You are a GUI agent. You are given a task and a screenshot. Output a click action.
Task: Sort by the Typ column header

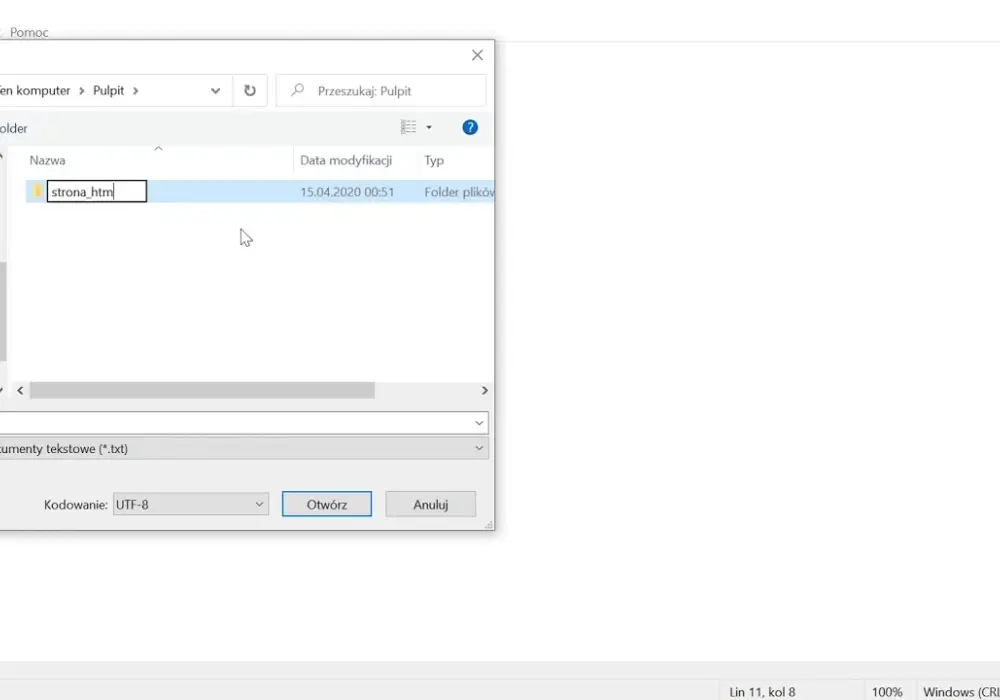tap(434, 160)
